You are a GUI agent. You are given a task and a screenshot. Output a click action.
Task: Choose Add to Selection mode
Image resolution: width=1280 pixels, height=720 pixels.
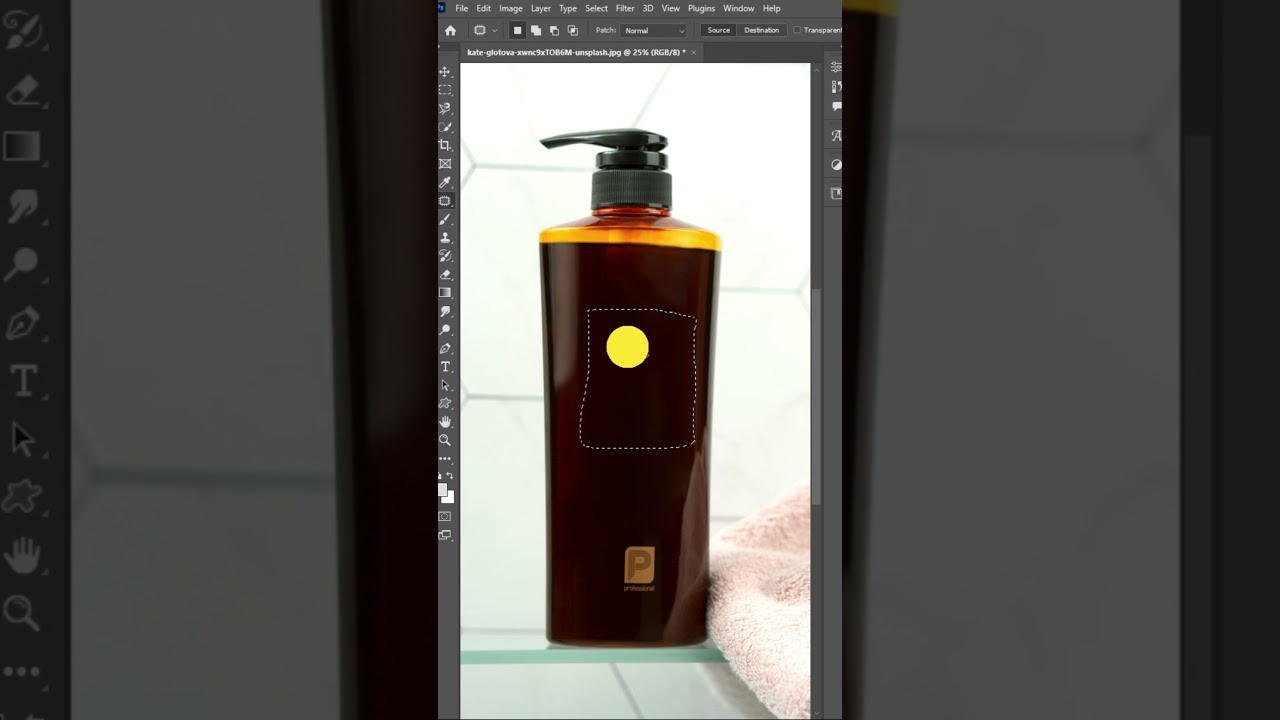click(536, 30)
